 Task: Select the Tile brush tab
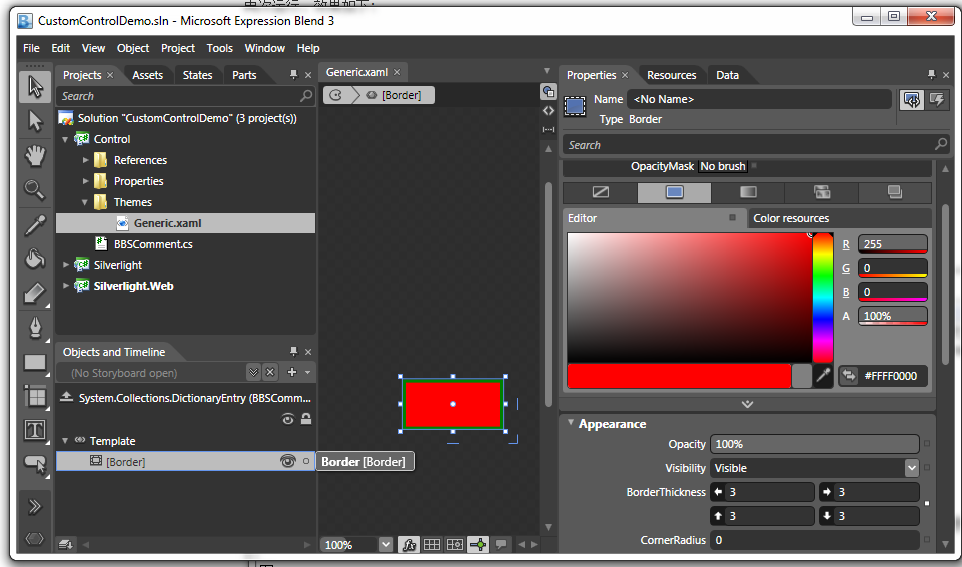click(x=822, y=192)
